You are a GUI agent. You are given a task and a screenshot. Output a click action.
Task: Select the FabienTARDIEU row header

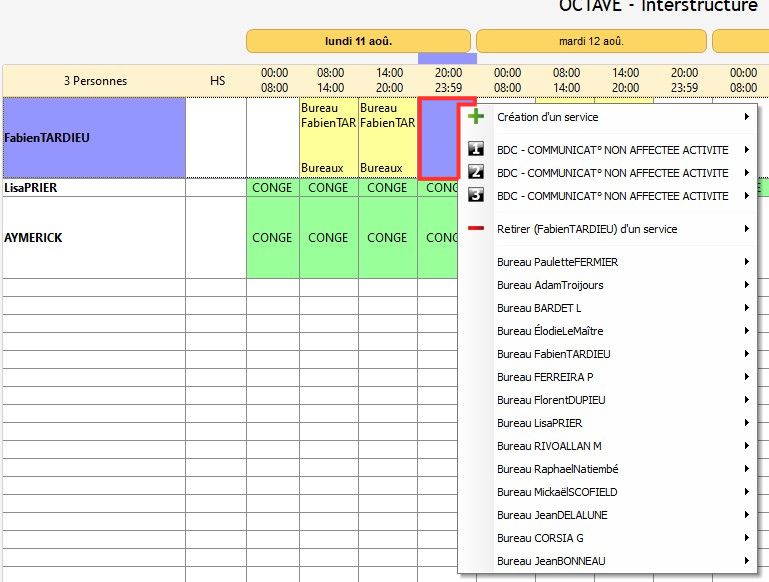coord(94,138)
